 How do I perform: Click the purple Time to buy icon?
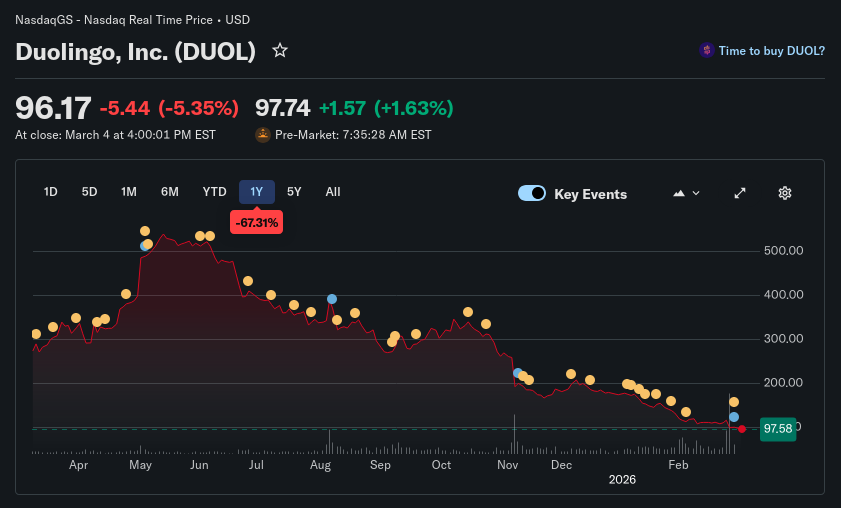tap(707, 50)
